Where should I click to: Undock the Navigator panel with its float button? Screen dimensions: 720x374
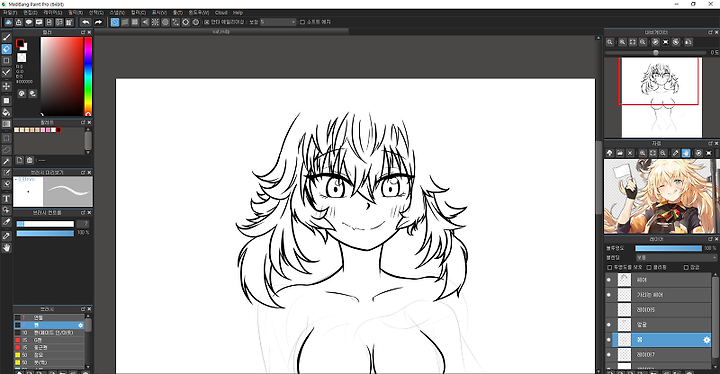tap(710, 32)
